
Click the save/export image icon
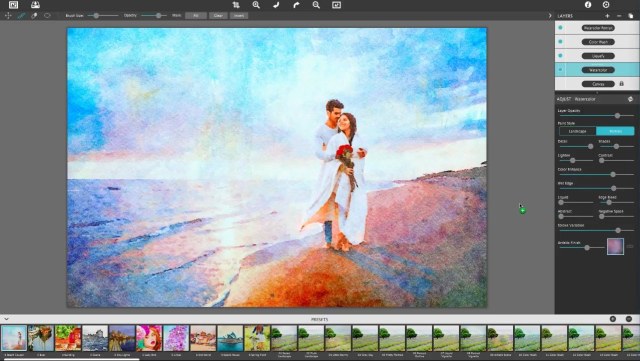pyautogui.click(x=36, y=5)
